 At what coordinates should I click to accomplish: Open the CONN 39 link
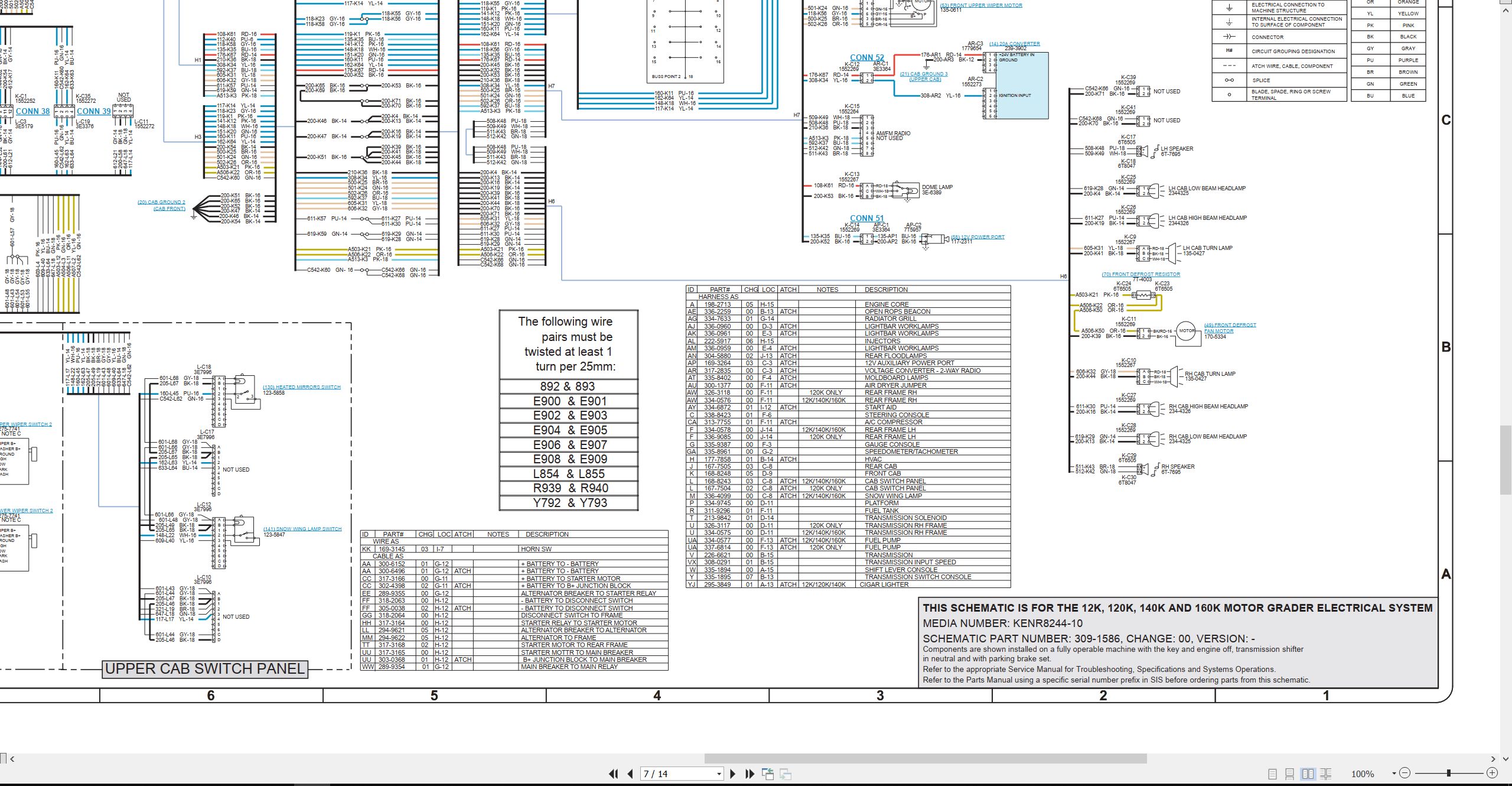click(x=93, y=111)
